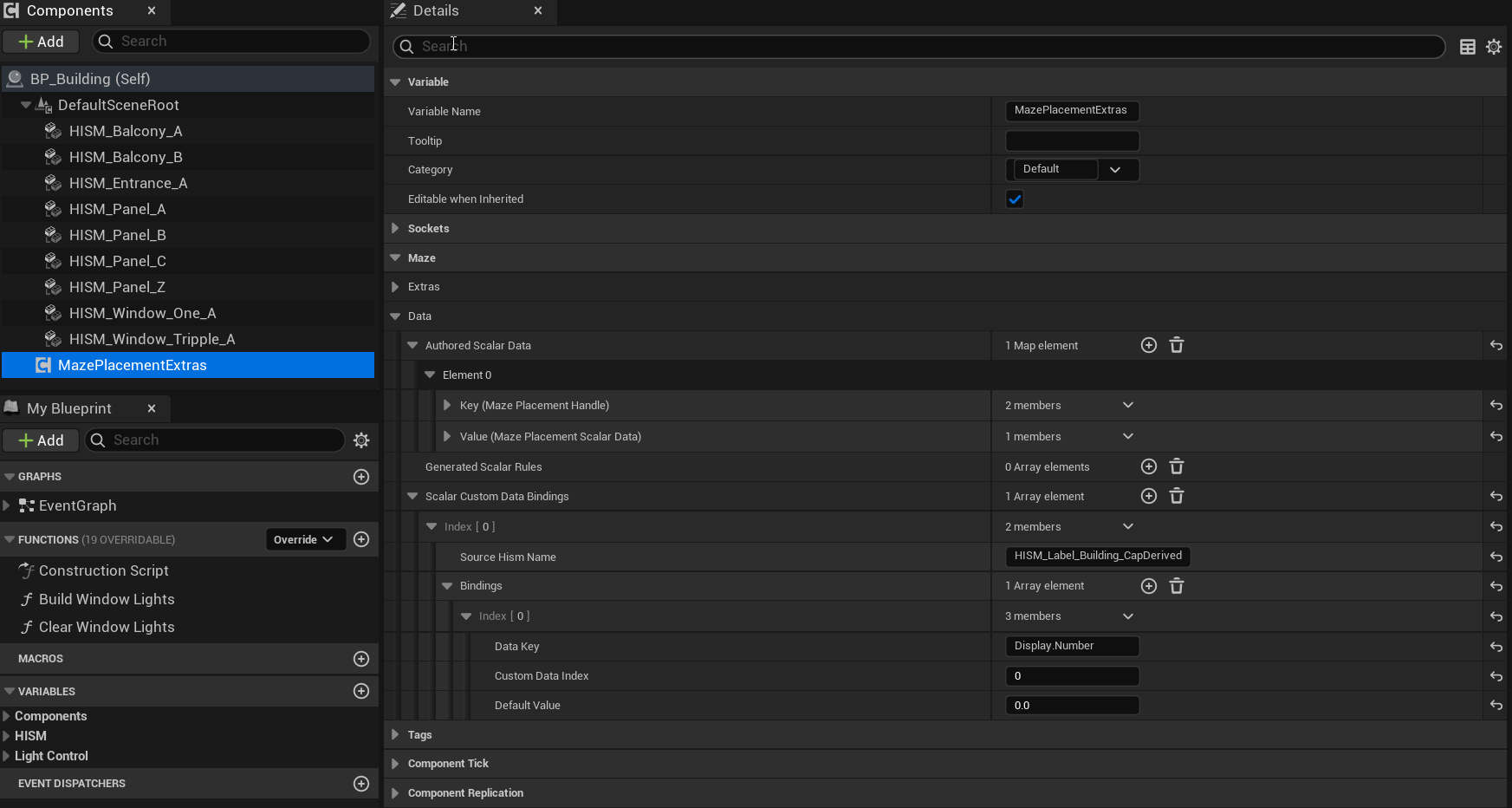Toggle Editable when Inherited checkbox

(1015, 199)
